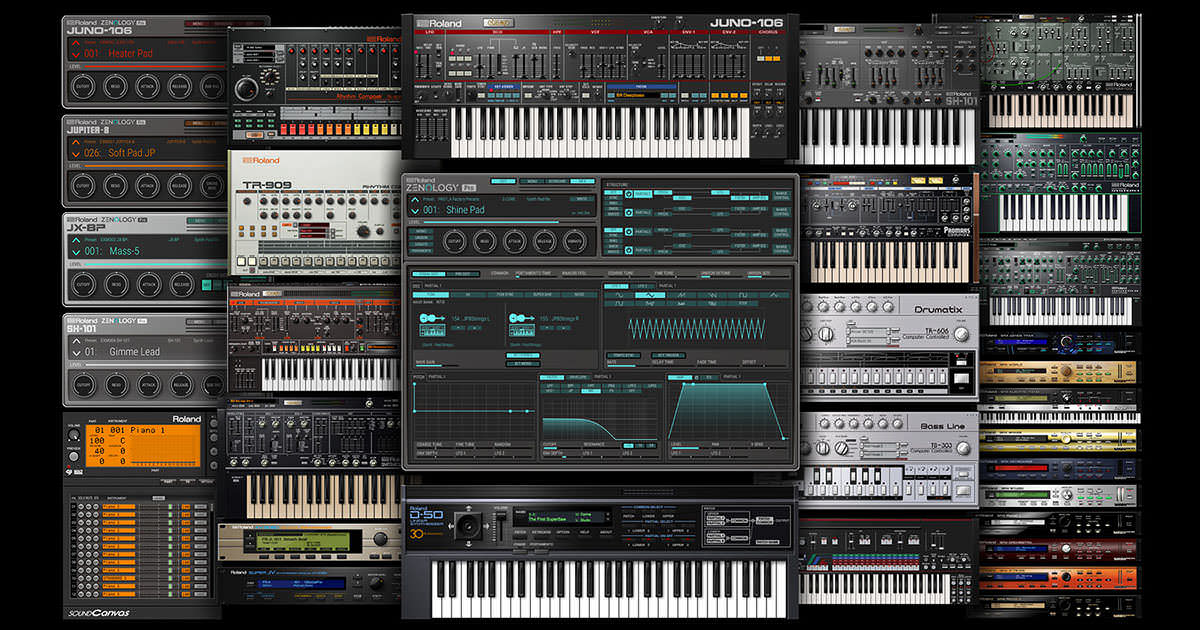This screenshot has height=630, width=1200.
Task: Toggle PORTAMENTO on Shine Pad panel
Action: 421,251
